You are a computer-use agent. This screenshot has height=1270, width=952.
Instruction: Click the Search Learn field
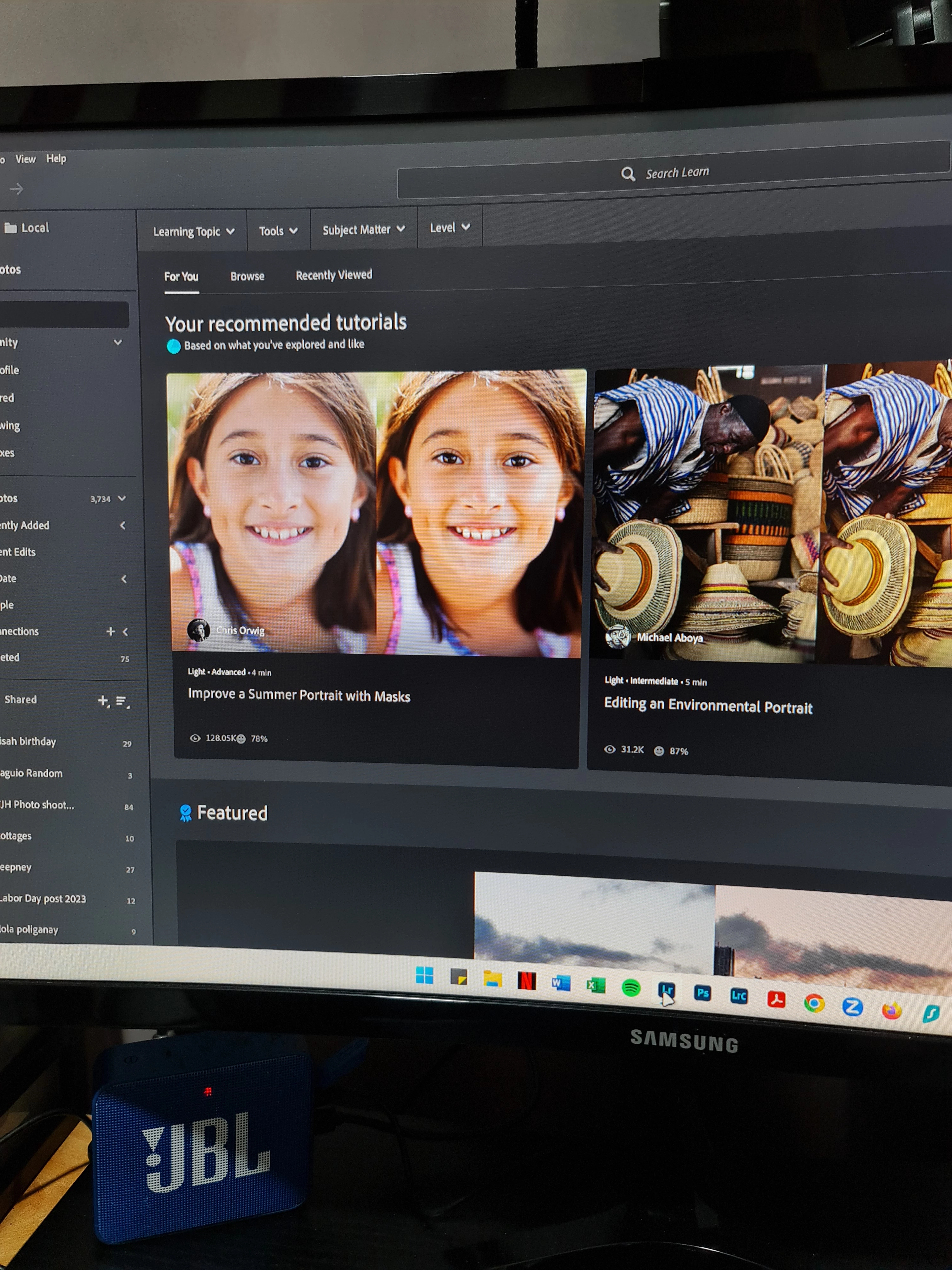click(677, 173)
